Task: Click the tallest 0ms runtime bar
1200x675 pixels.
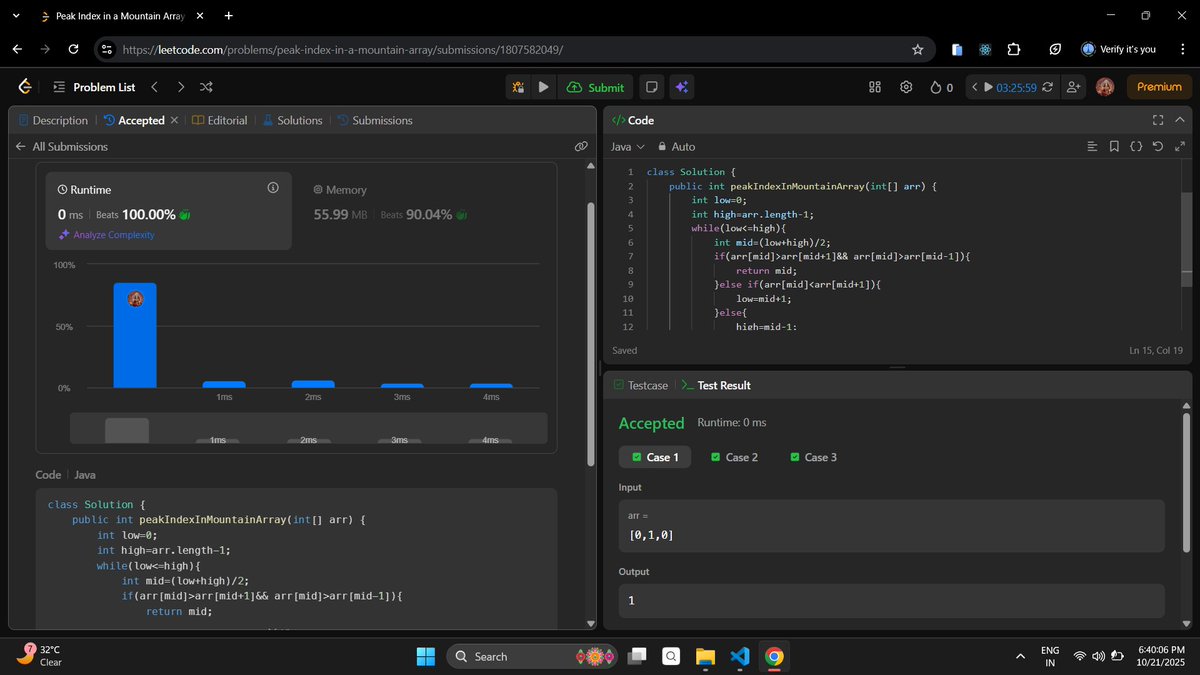Action: [x=135, y=335]
